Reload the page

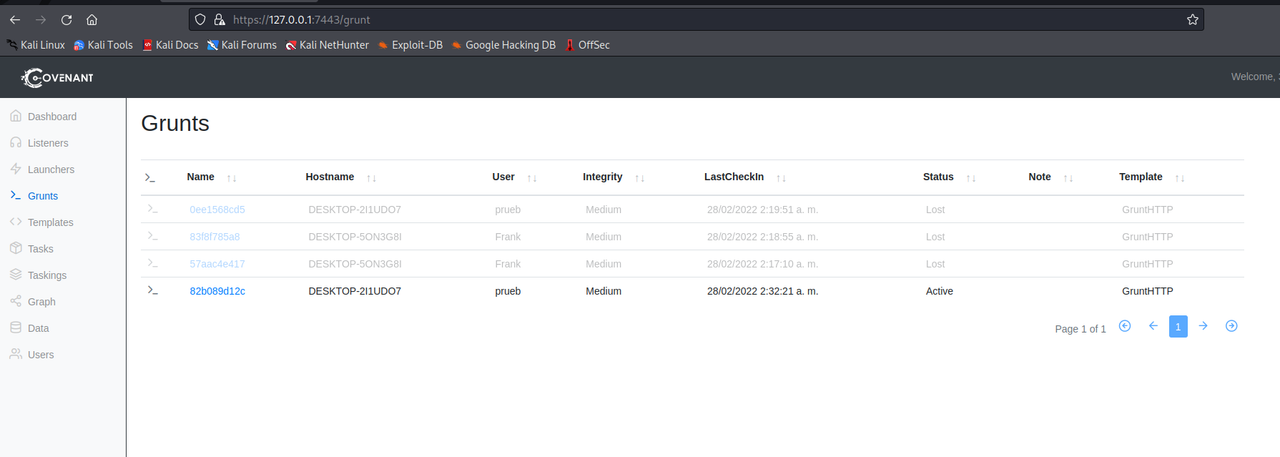coord(66,19)
